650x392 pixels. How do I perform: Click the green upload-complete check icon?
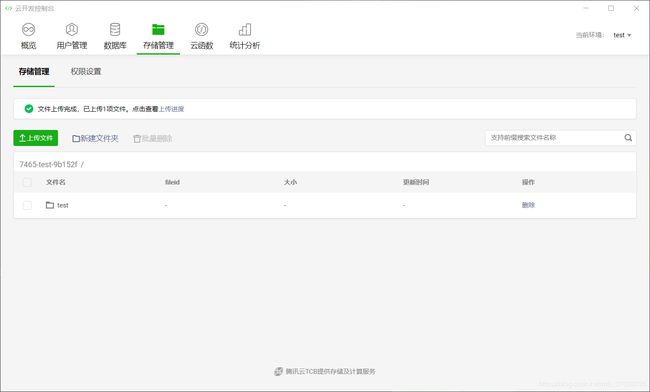[29, 109]
